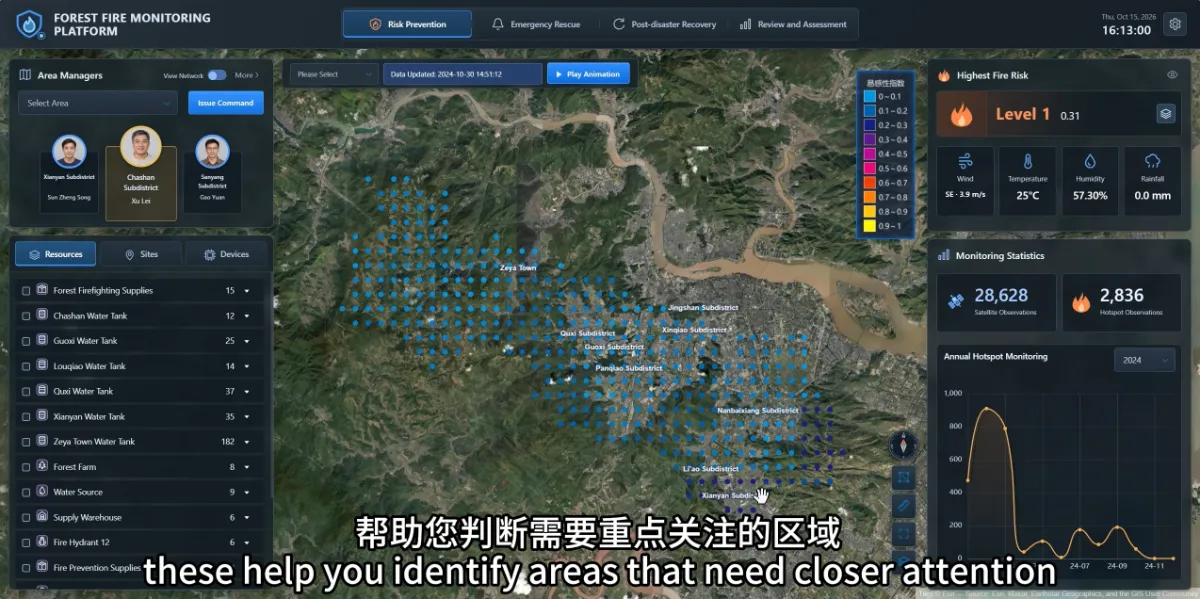Switch to Emergency Rescue tab
This screenshot has height=599, width=1200.
[x=536, y=24]
